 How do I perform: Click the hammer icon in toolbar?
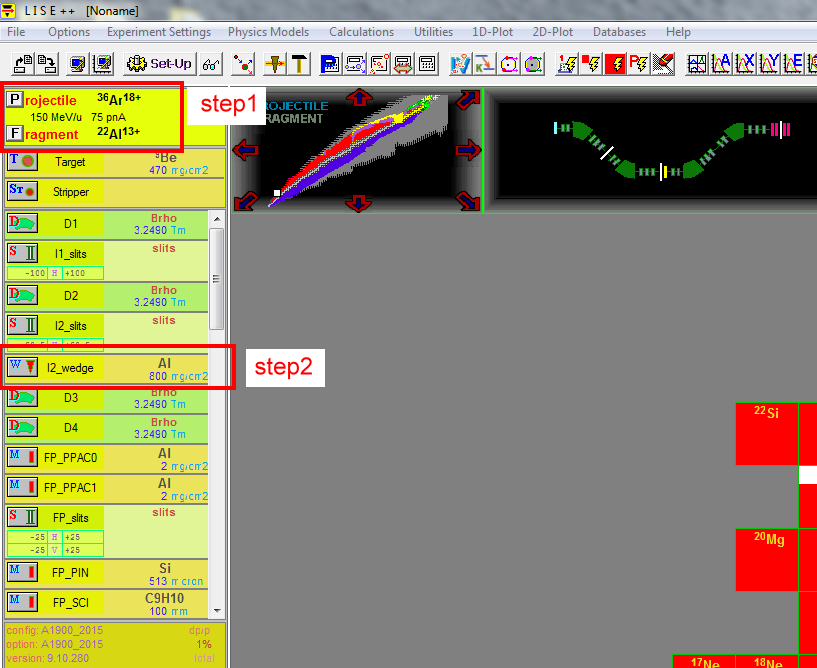pos(299,64)
